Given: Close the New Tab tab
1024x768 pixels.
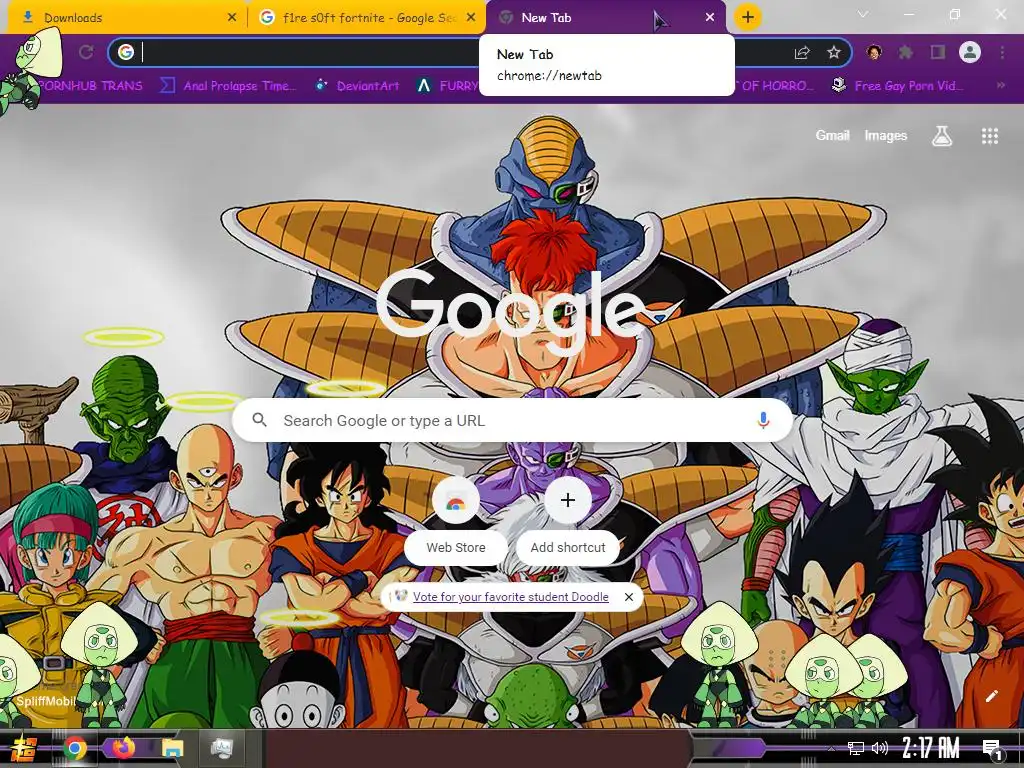Looking at the screenshot, I should (710, 18).
